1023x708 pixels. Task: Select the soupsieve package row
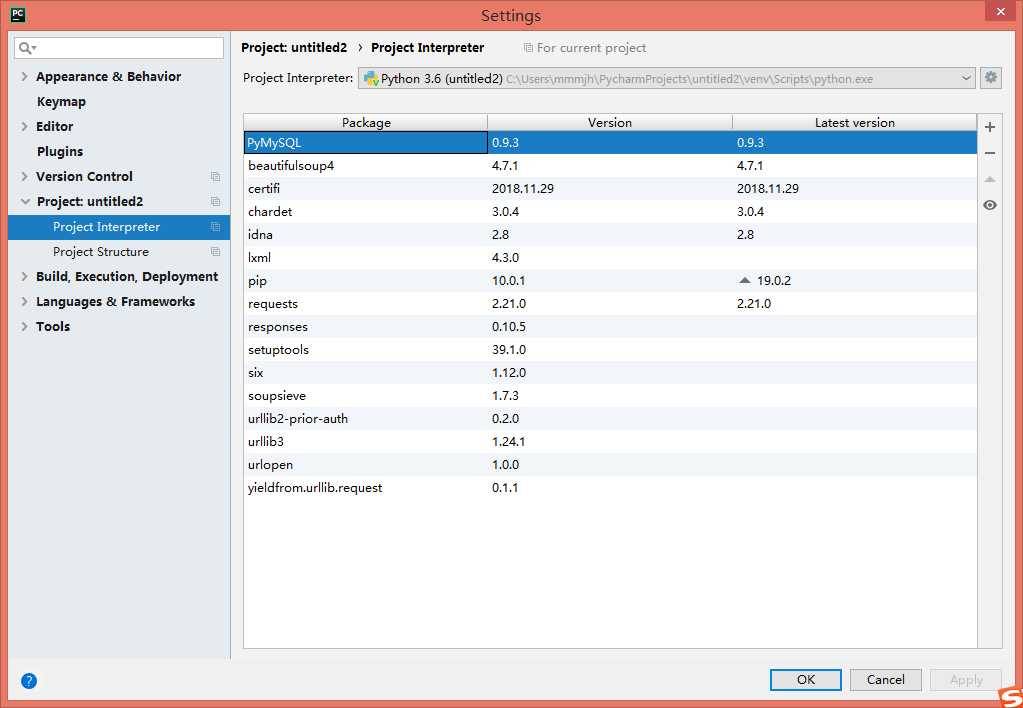coord(610,395)
